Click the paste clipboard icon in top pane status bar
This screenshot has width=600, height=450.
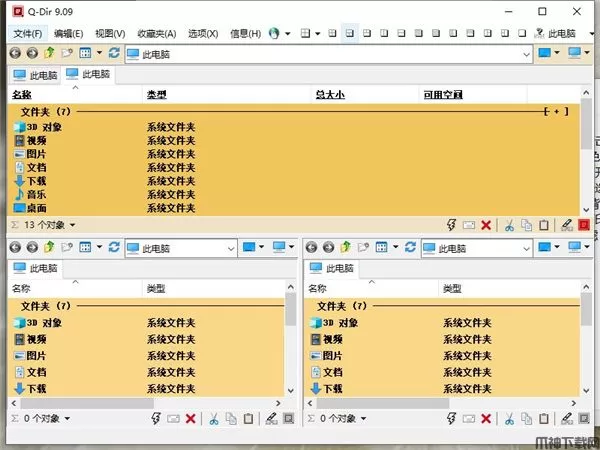point(544,225)
